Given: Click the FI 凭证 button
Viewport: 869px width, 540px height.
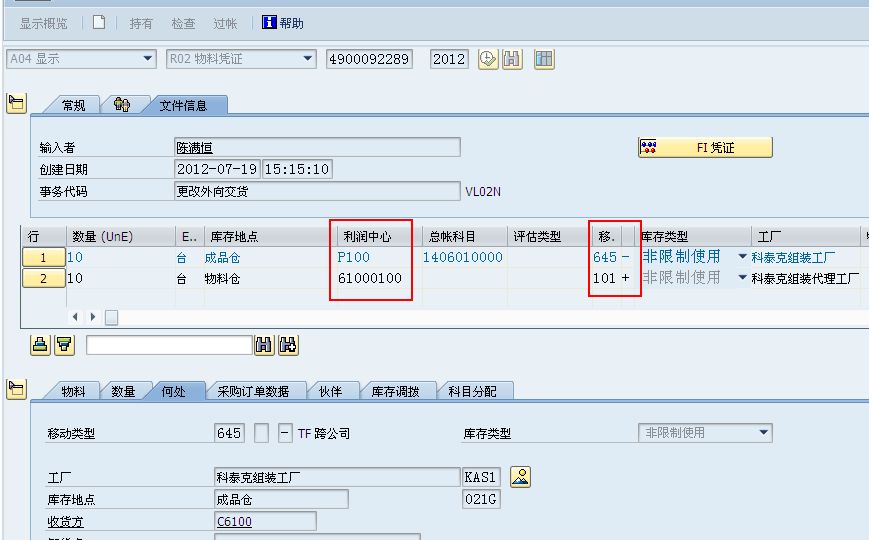Looking at the screenshot, I should point(705,147).
